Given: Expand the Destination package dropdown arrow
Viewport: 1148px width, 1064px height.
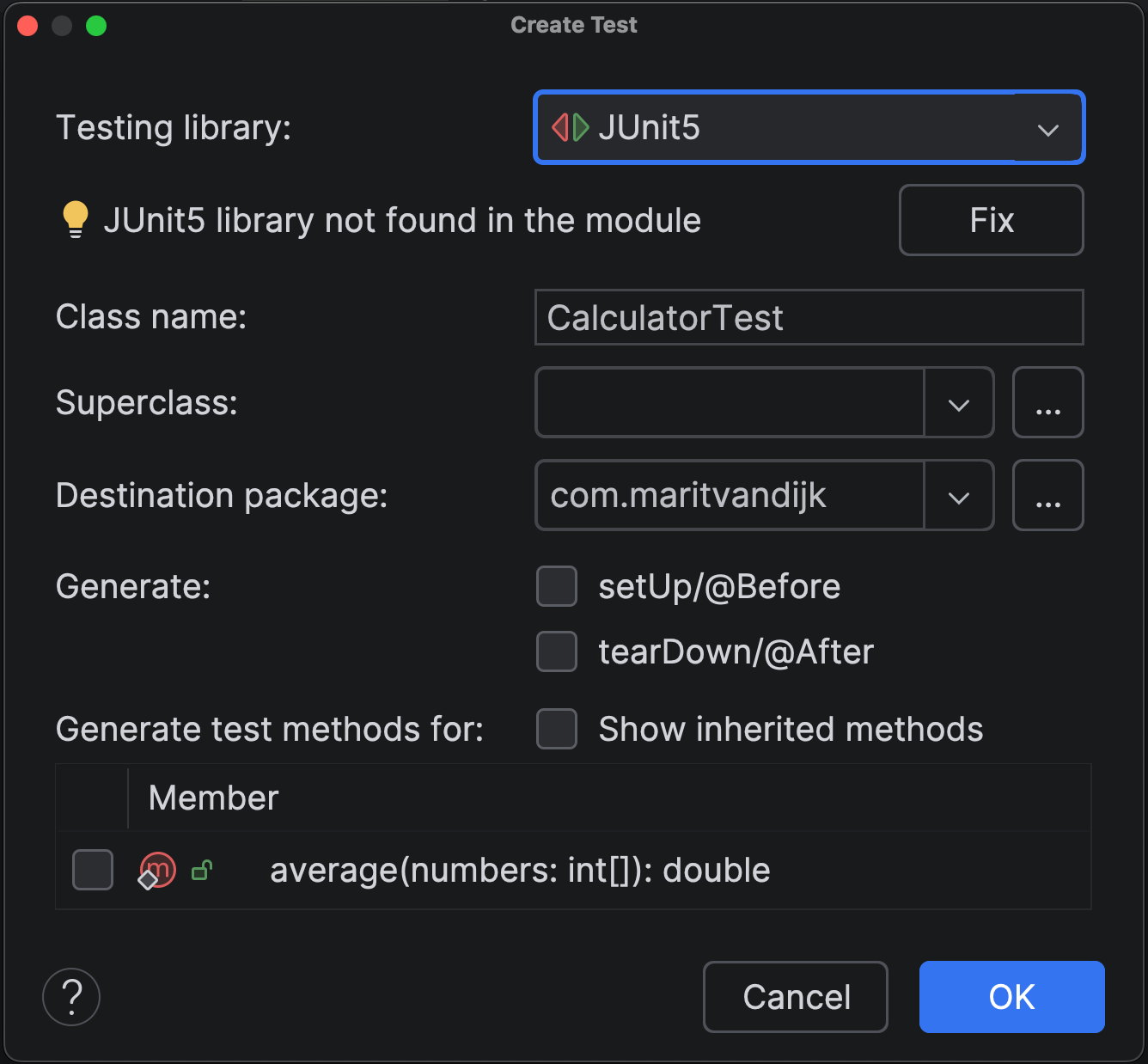Looking at the screenshot, I should (x=959, y=497).
